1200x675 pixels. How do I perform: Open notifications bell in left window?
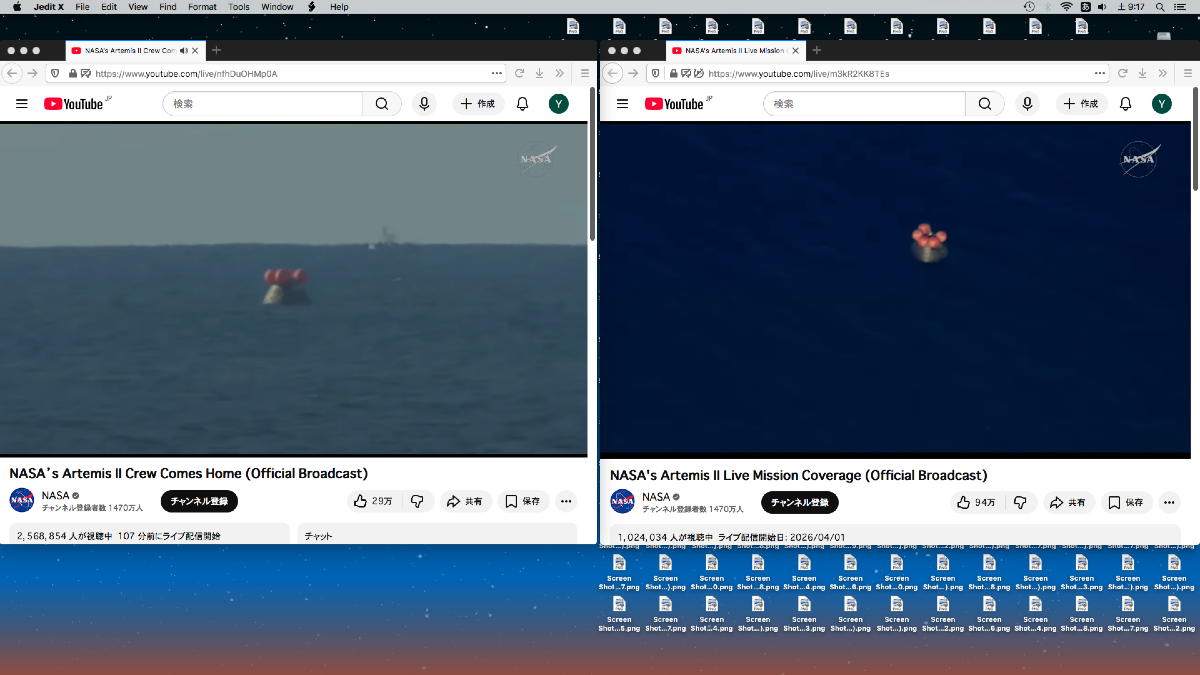522,104
